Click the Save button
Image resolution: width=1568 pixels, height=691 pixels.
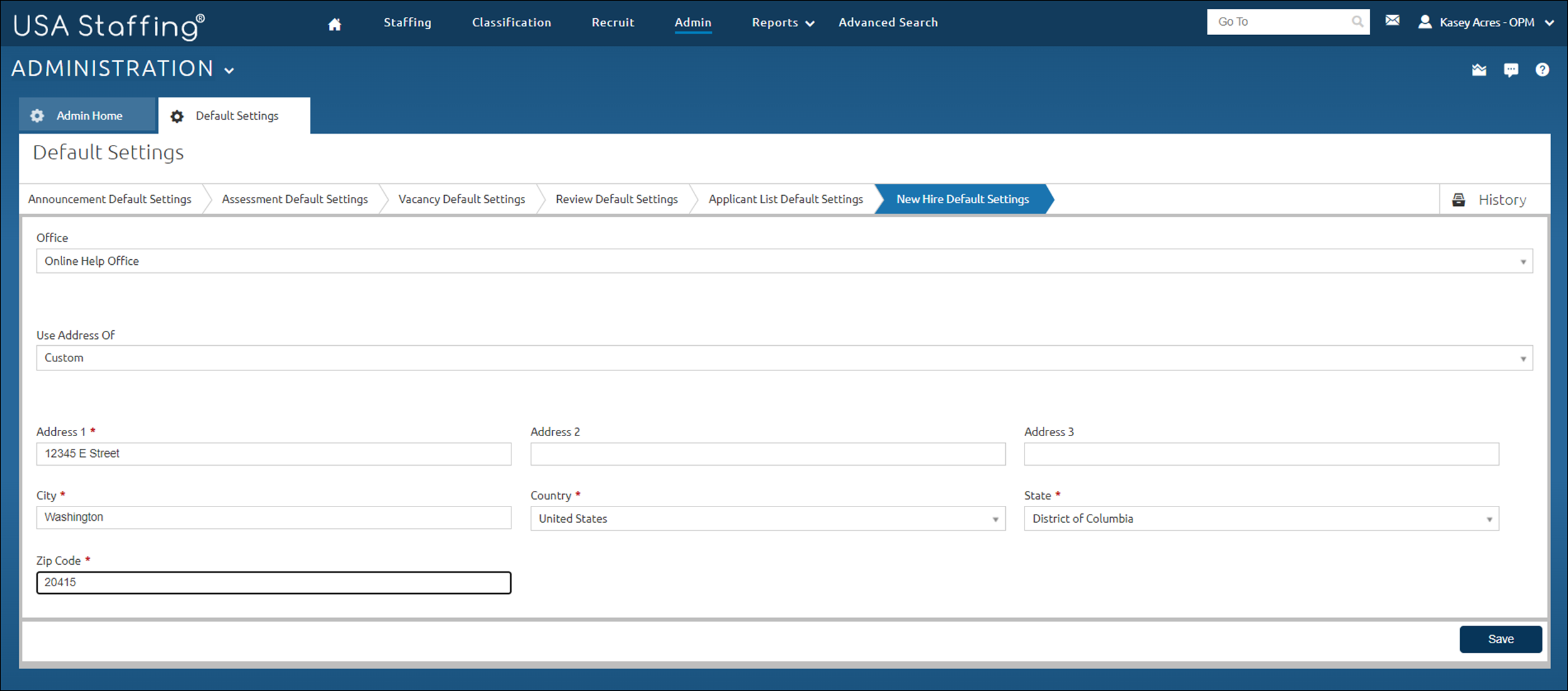point(1500,638)
